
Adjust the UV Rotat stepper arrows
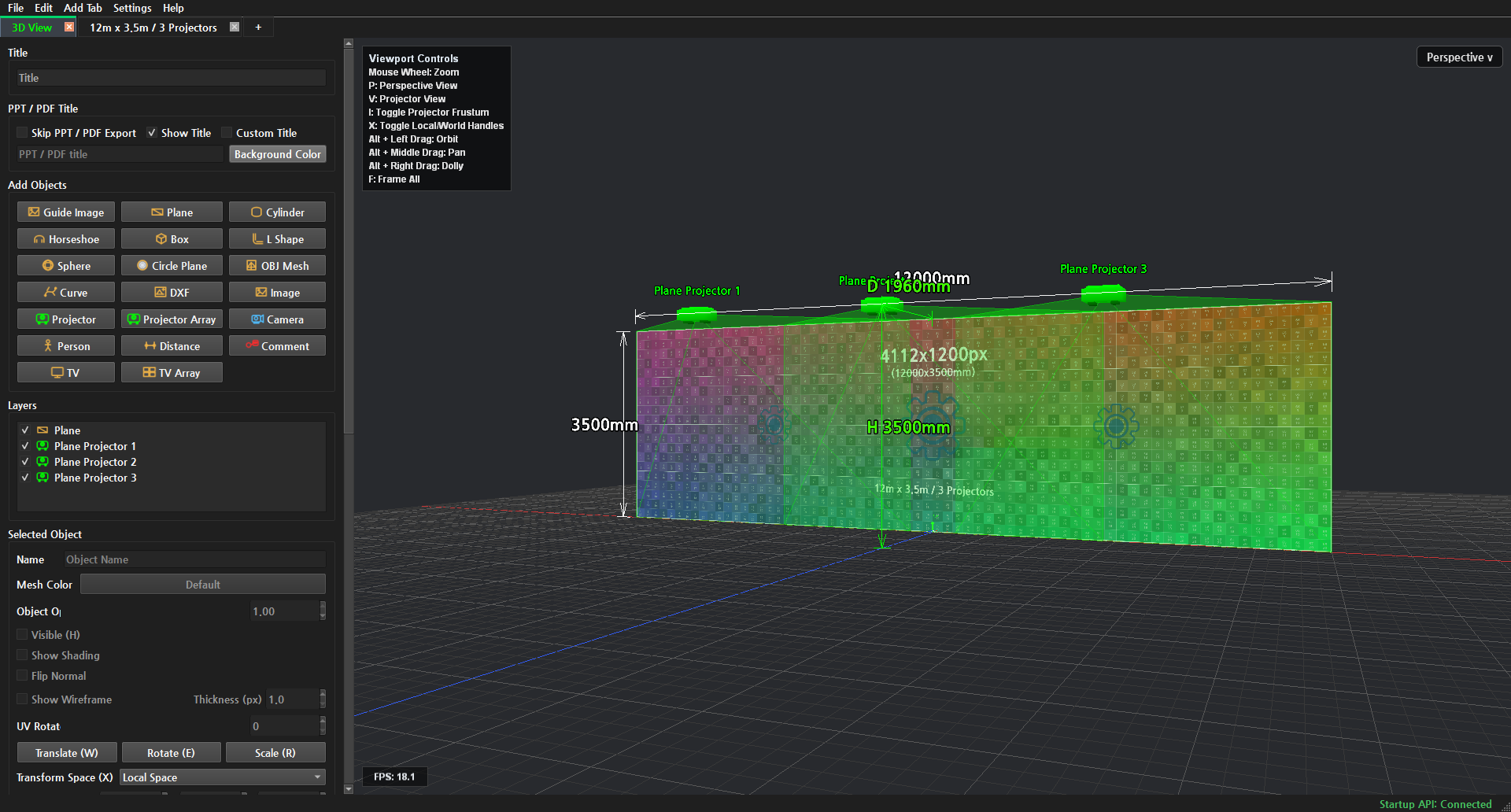(323, 726)
